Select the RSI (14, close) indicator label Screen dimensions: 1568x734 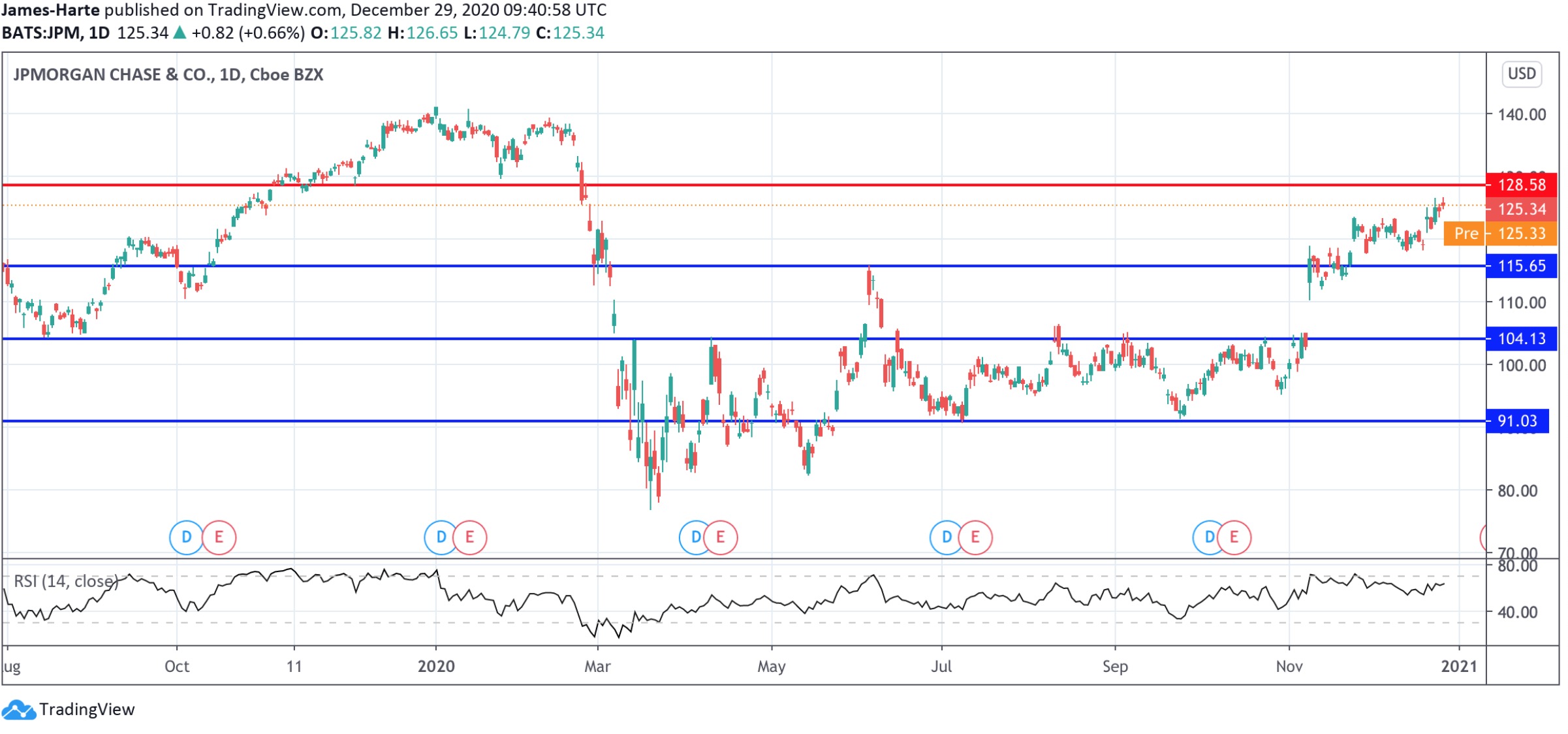[66, 581]
